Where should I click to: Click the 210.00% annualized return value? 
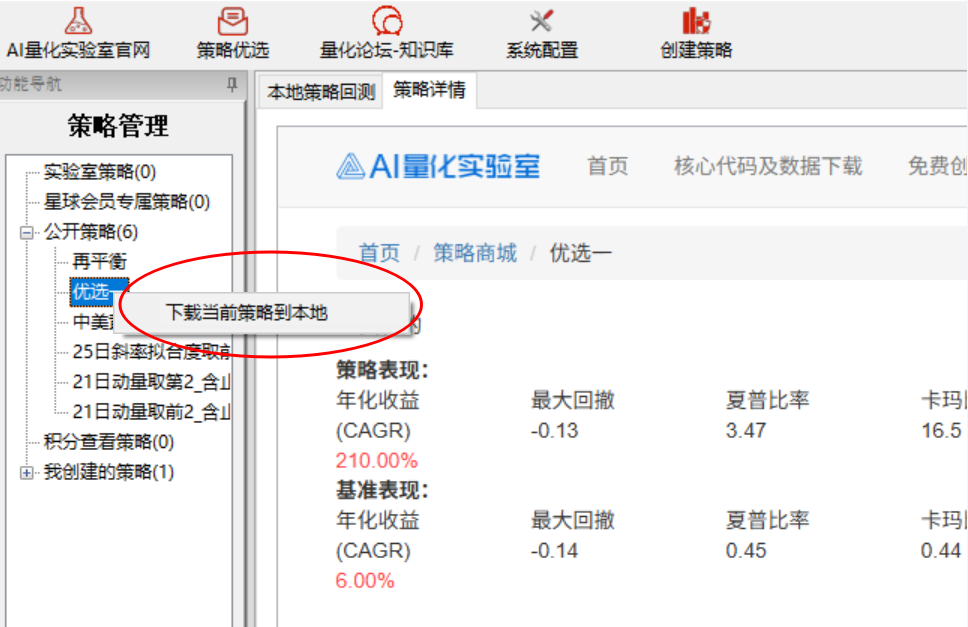(377, 460)
